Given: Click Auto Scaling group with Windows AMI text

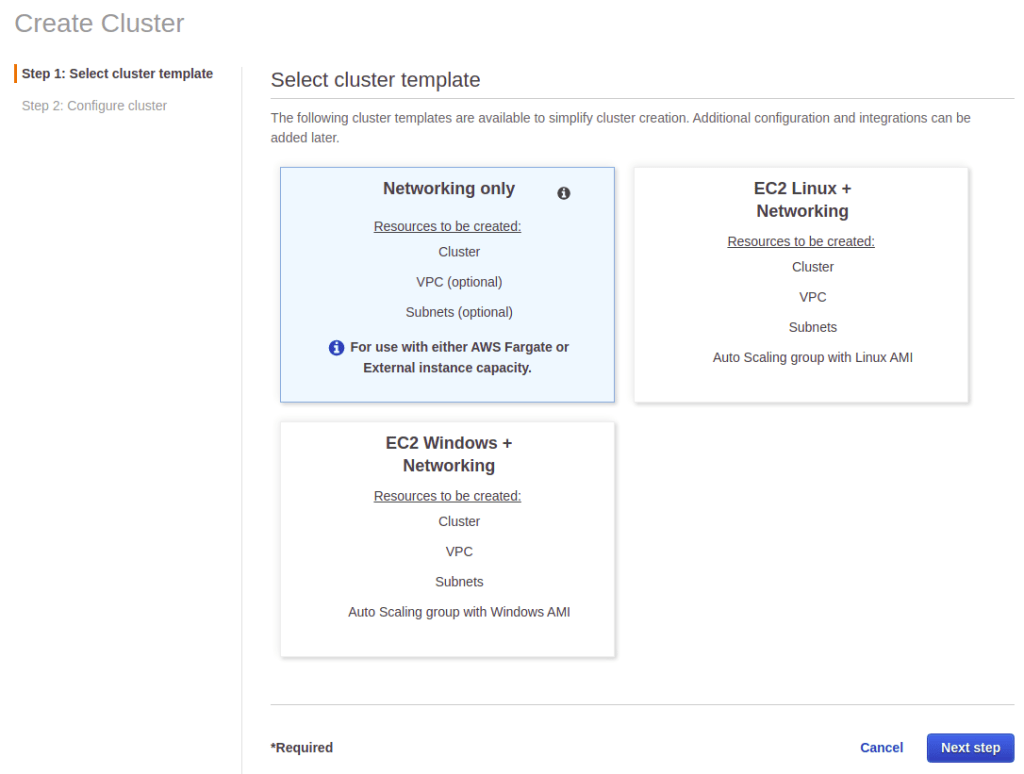Looking at the screenshot, I should tap(459, 612).
